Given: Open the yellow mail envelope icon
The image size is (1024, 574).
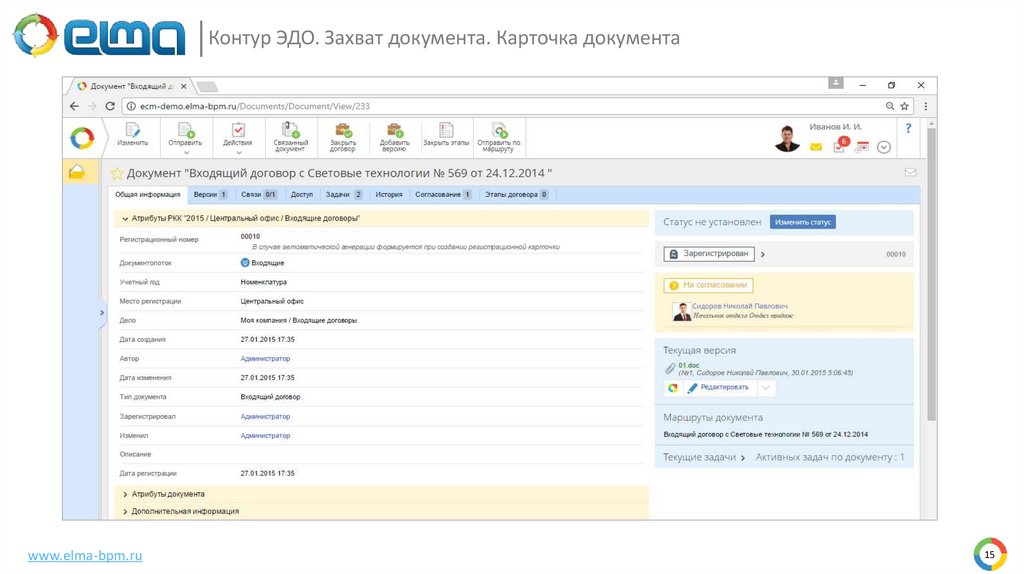Looking at the screenshot, I should click(x=816, y=147).
